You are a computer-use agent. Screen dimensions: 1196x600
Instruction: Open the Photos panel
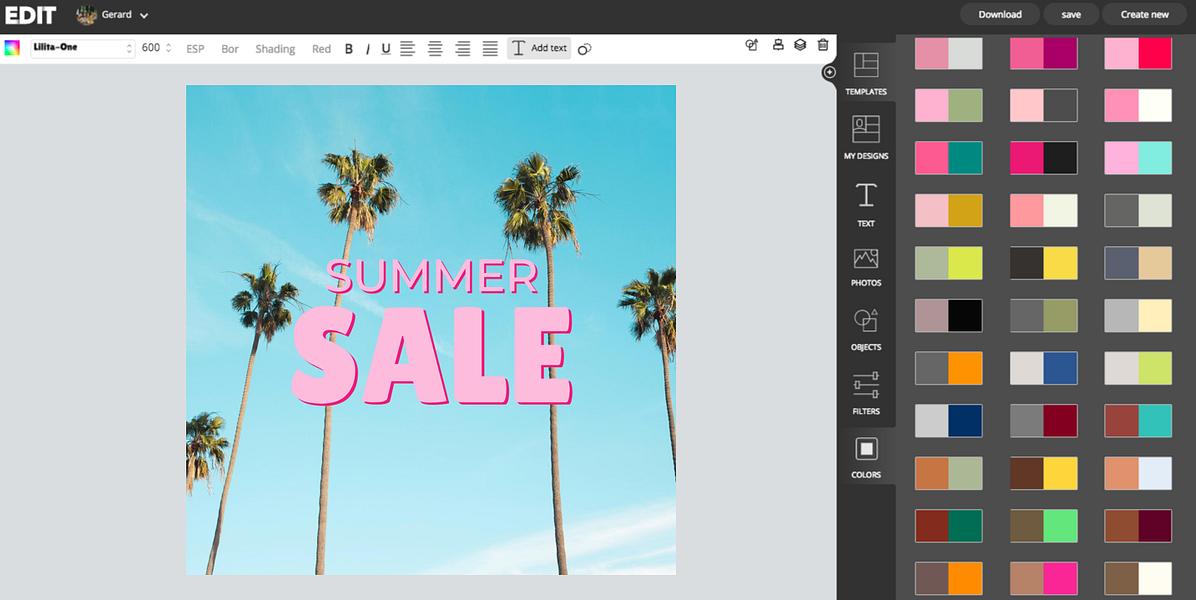(x=866, y=267)
